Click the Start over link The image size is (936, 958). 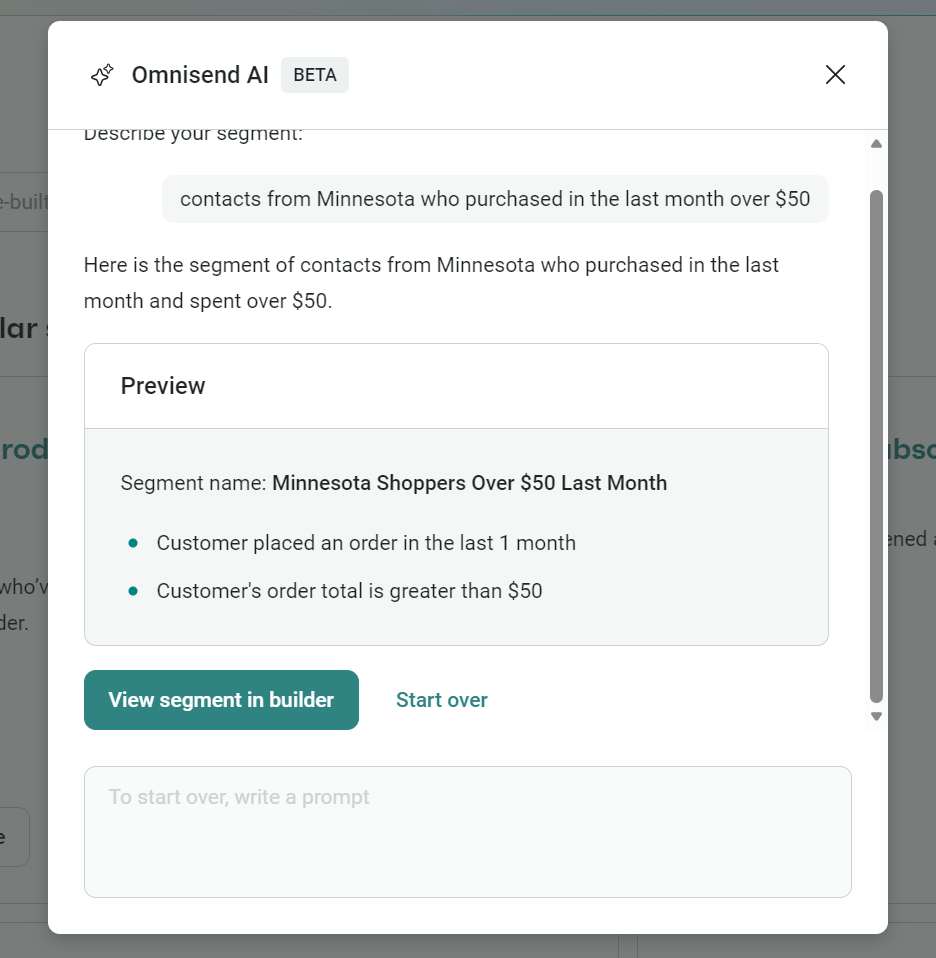pos(441,699)
